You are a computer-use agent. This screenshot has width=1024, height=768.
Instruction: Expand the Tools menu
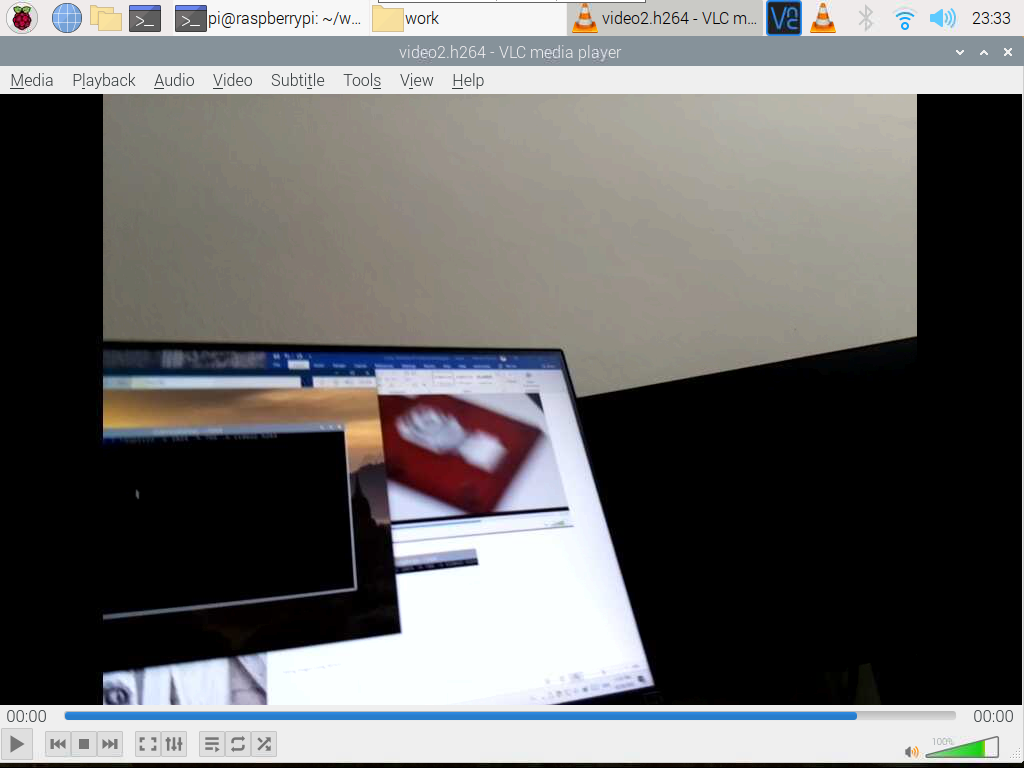tap(362, 80)
